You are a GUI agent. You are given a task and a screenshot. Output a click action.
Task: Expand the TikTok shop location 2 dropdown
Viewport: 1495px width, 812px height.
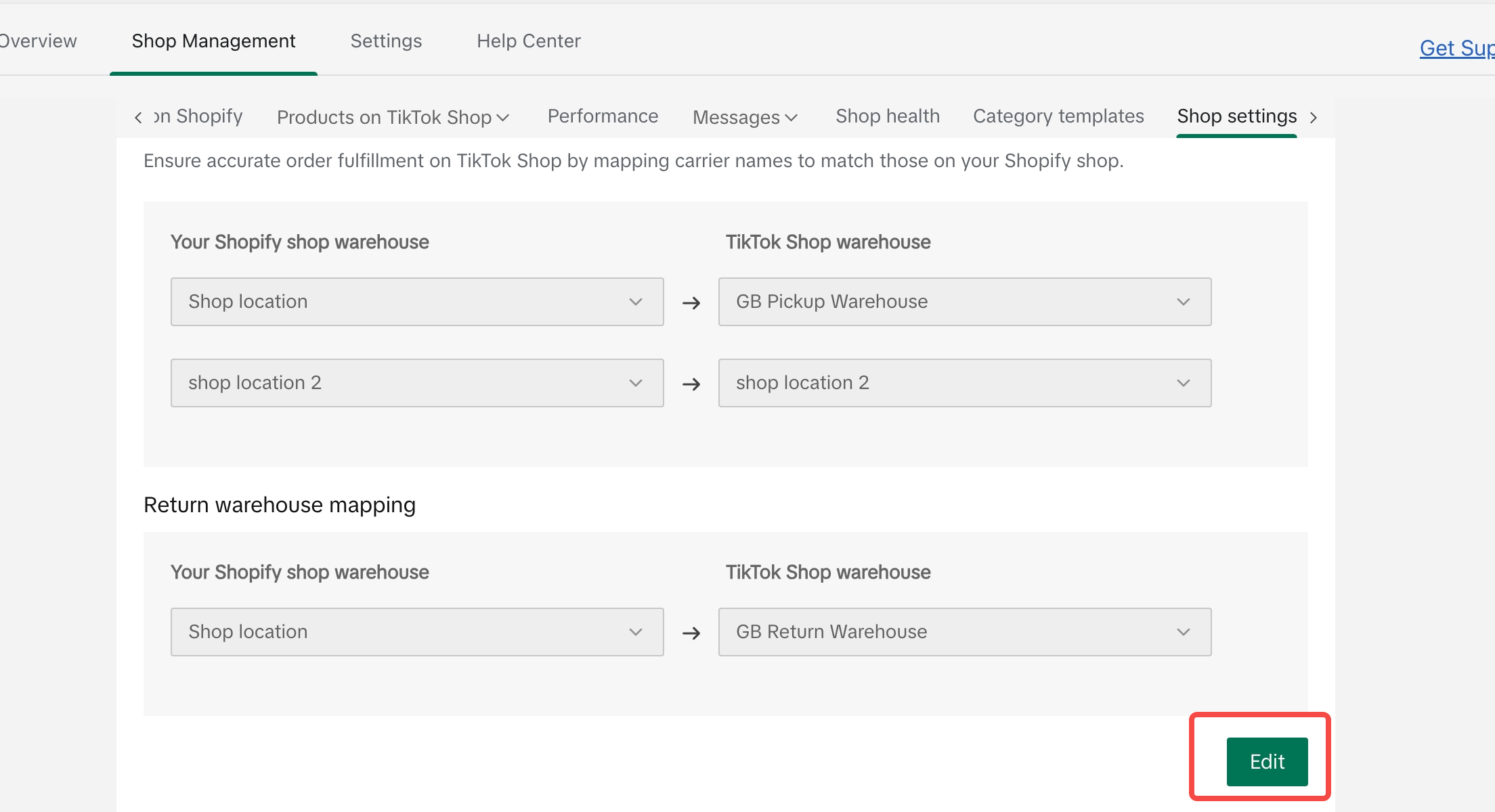[964, 383]
